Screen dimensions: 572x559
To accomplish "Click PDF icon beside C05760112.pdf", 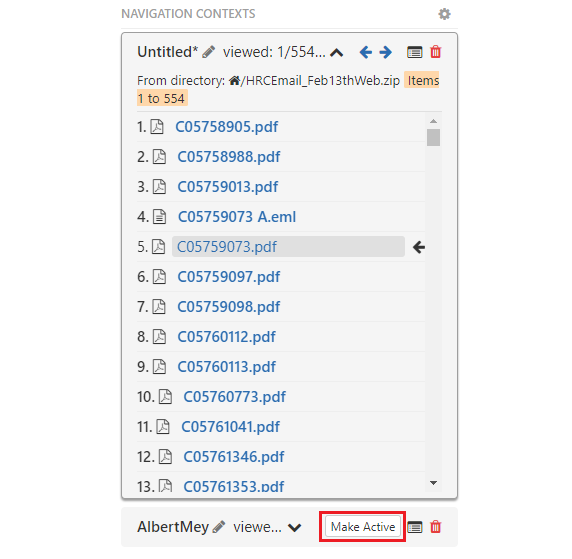I will click(x=159, y=336).
